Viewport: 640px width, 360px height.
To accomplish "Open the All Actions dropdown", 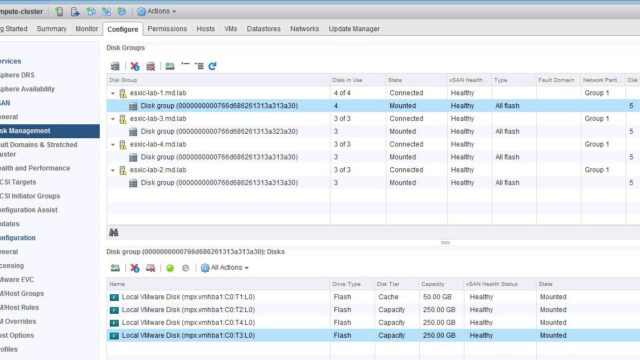I will [224, 268].
